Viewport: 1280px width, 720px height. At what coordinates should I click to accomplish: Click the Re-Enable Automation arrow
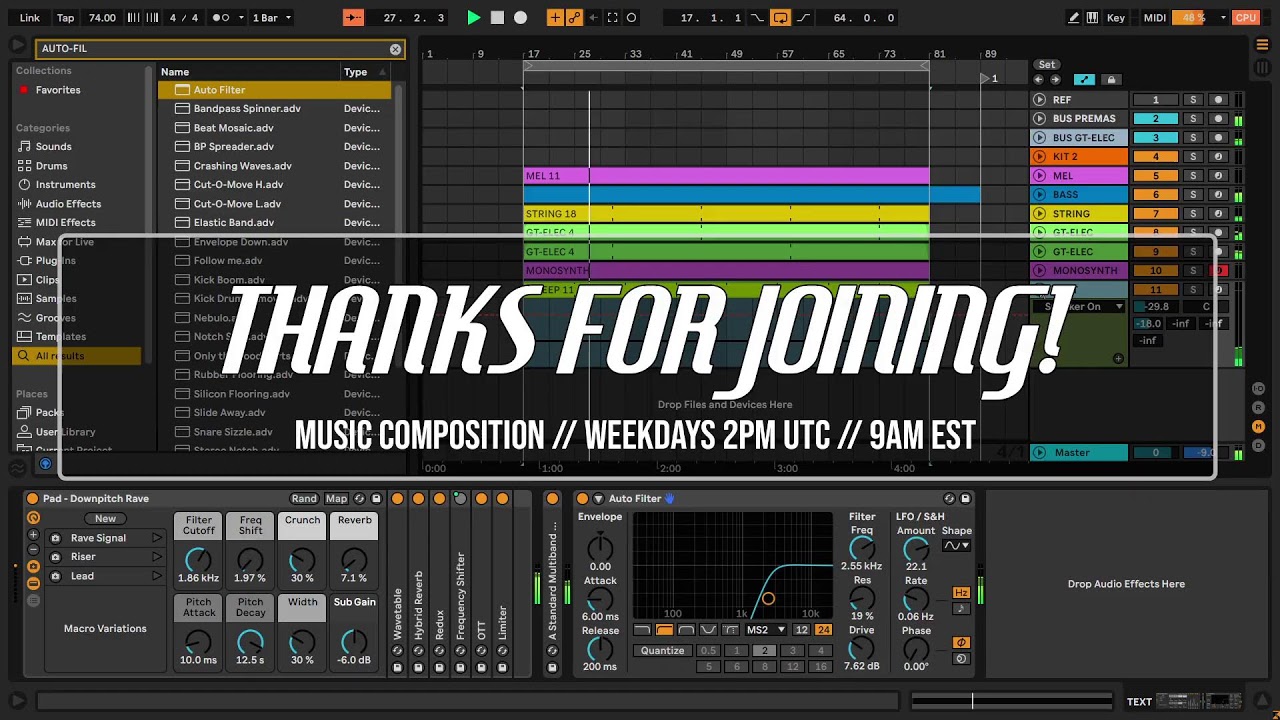click(593, 18)
